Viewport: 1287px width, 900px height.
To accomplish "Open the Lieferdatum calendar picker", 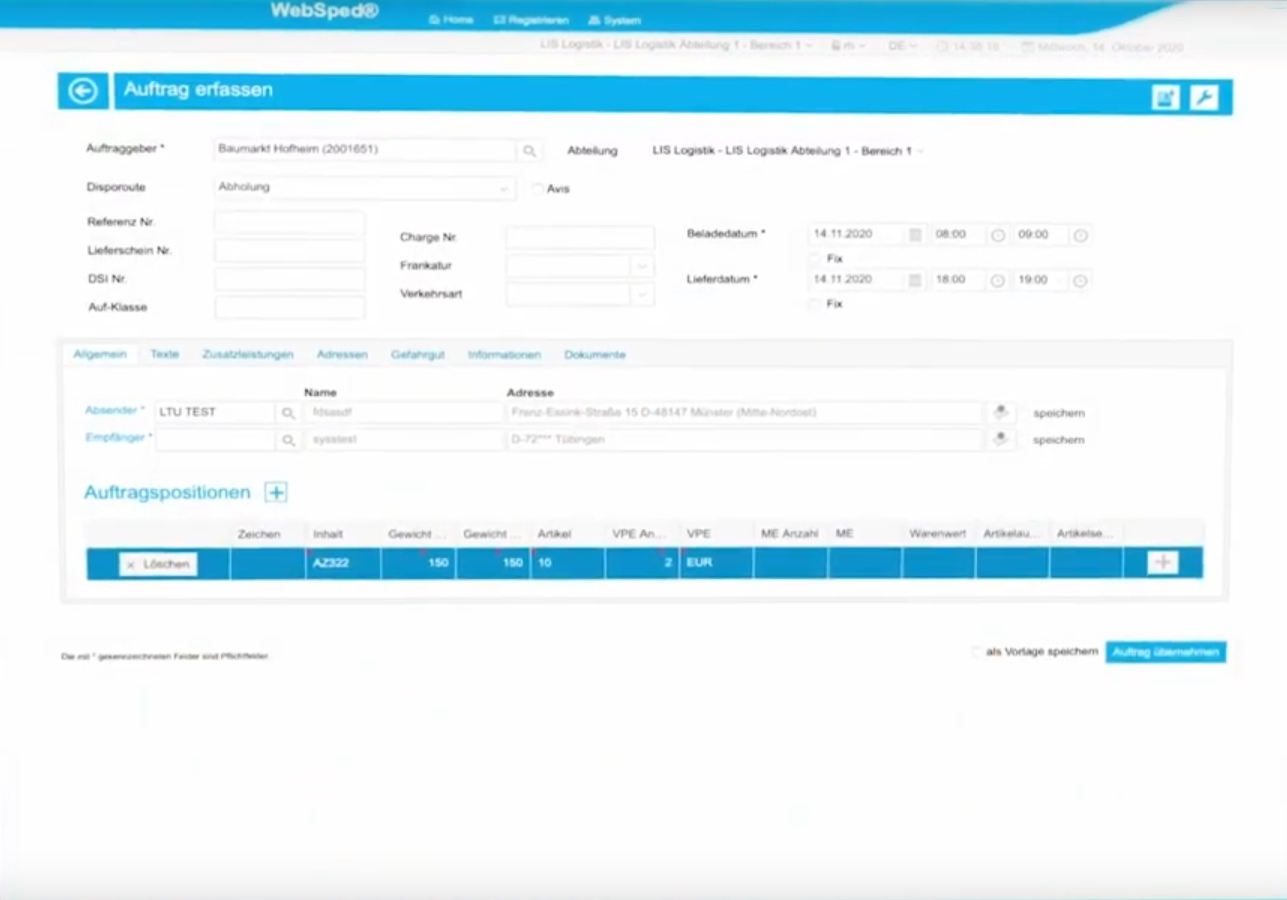I will tap(915, 280).
